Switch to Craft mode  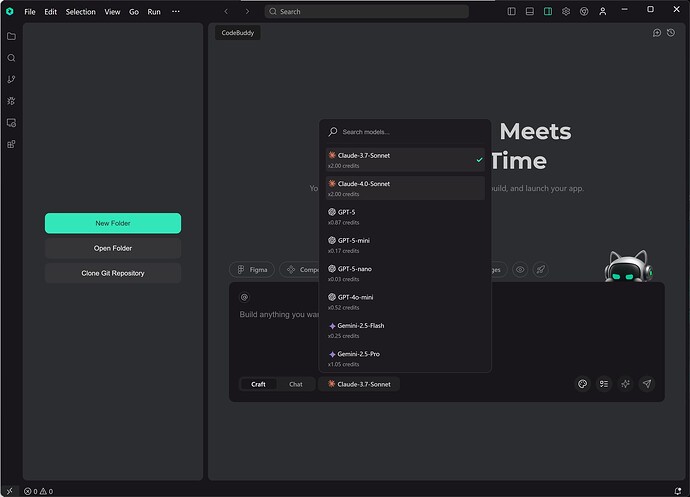click(258, 384)
